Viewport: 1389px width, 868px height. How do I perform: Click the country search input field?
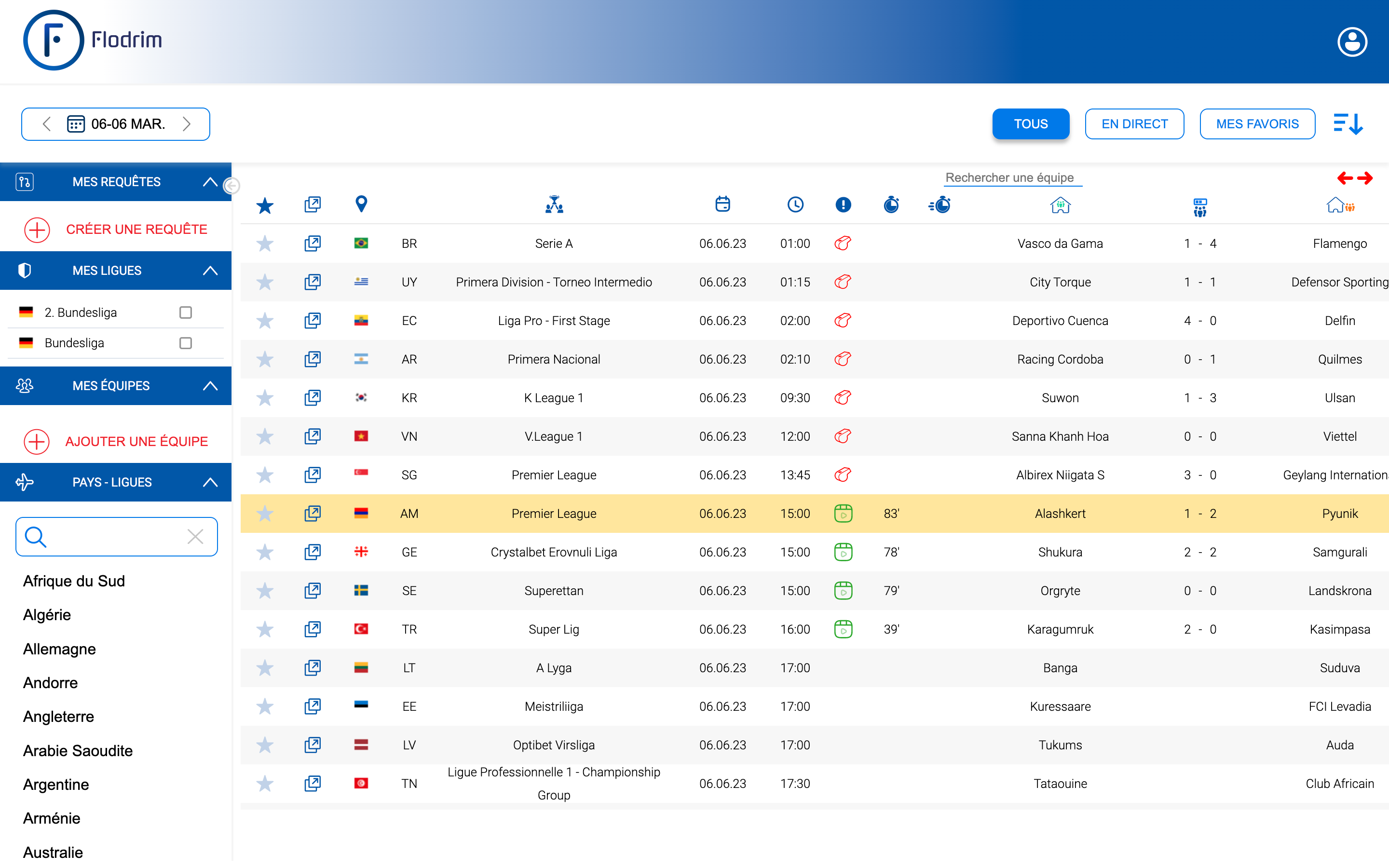click(117, 537)
